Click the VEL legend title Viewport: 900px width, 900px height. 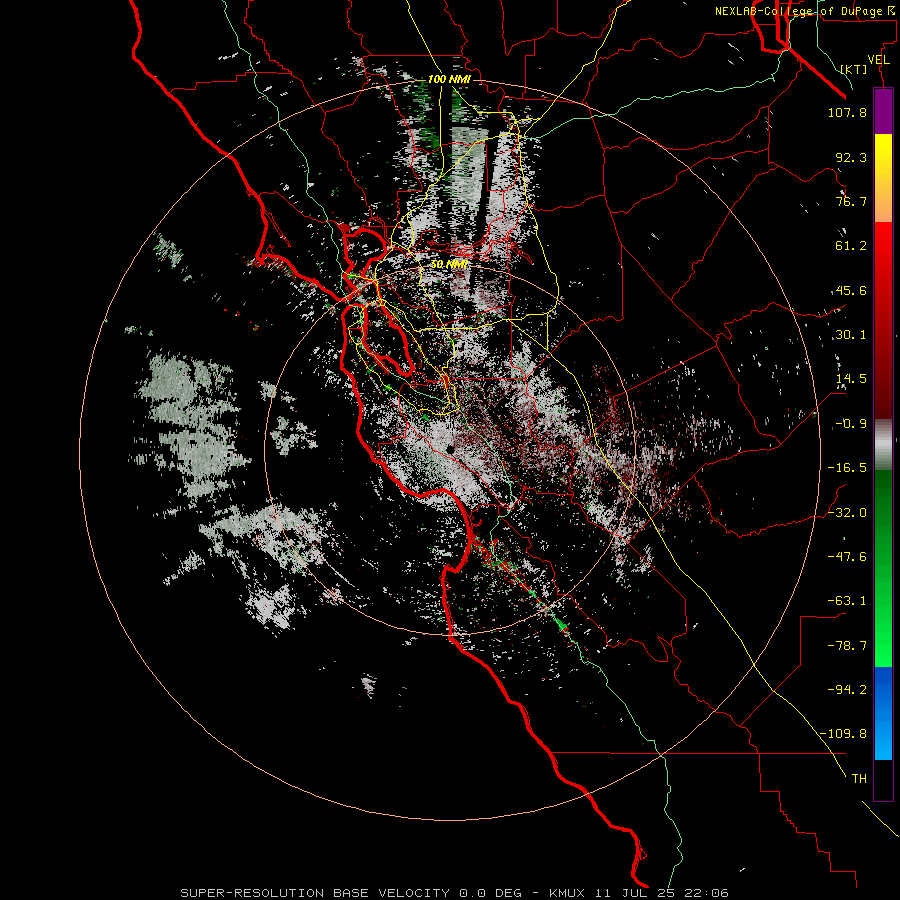pos(878,60)
